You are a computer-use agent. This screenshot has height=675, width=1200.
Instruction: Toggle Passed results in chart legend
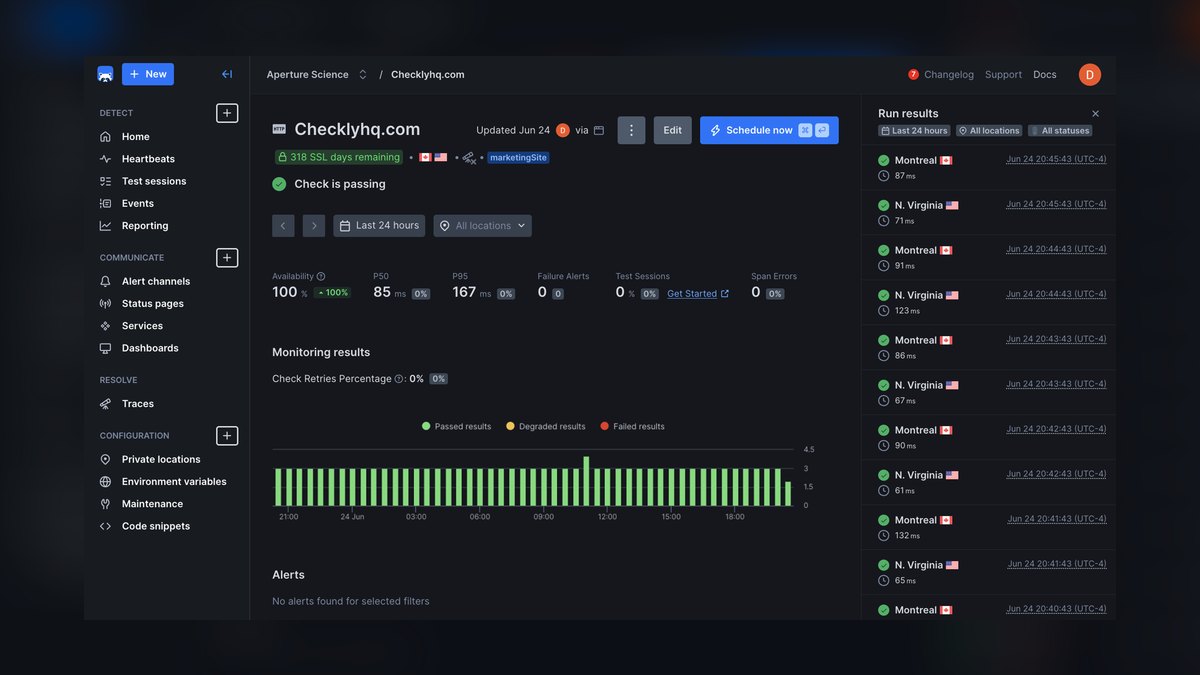(456, 427)
